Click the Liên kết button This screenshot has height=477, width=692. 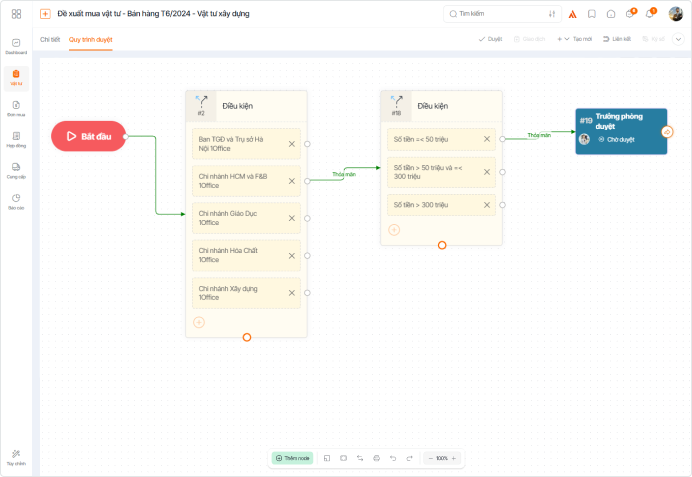coord(617,39)
